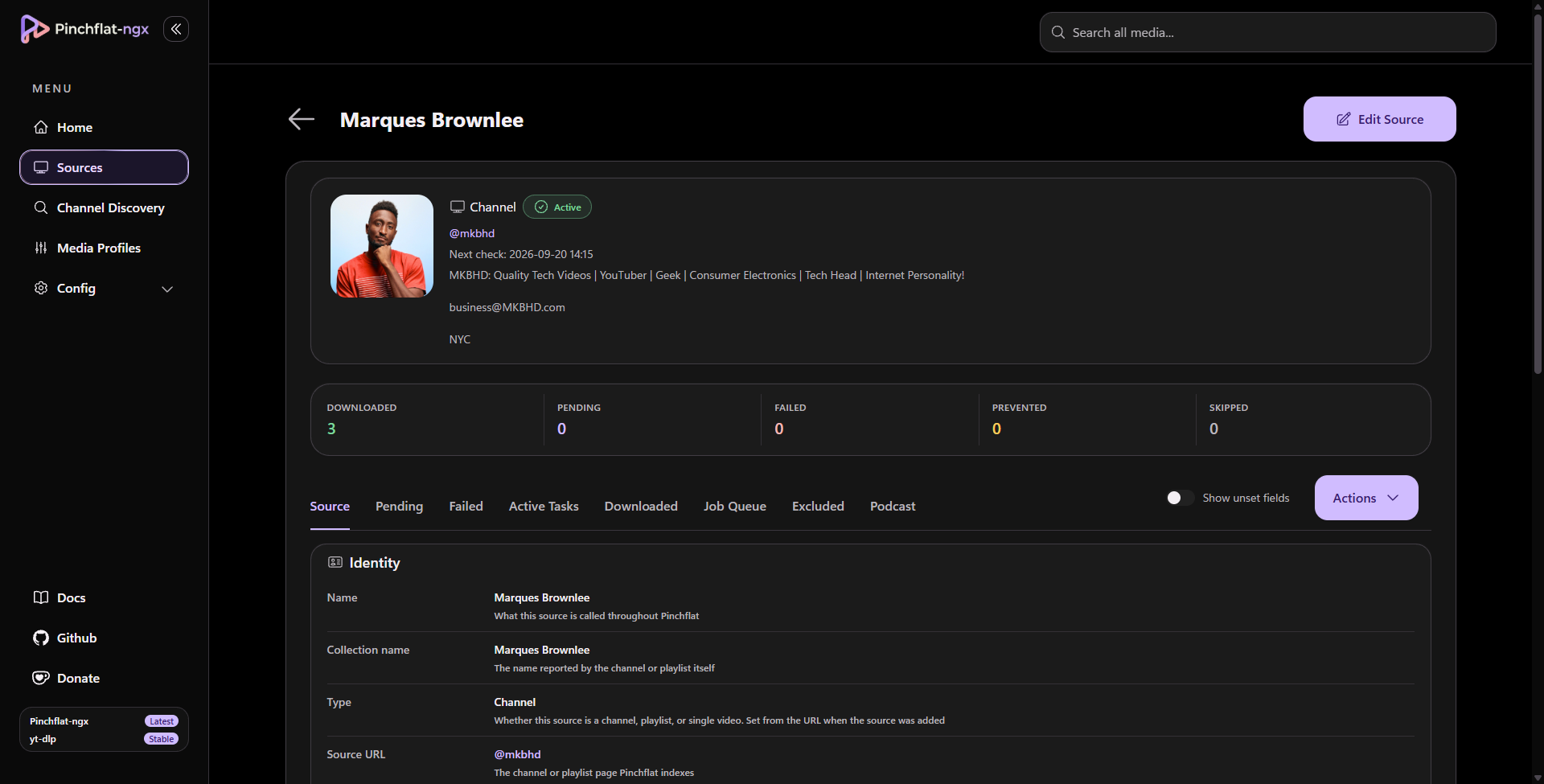Screen dimensions: 1544x784
Task: Open Sources in the sidebar menu
Action: click(x=105, y=167)
